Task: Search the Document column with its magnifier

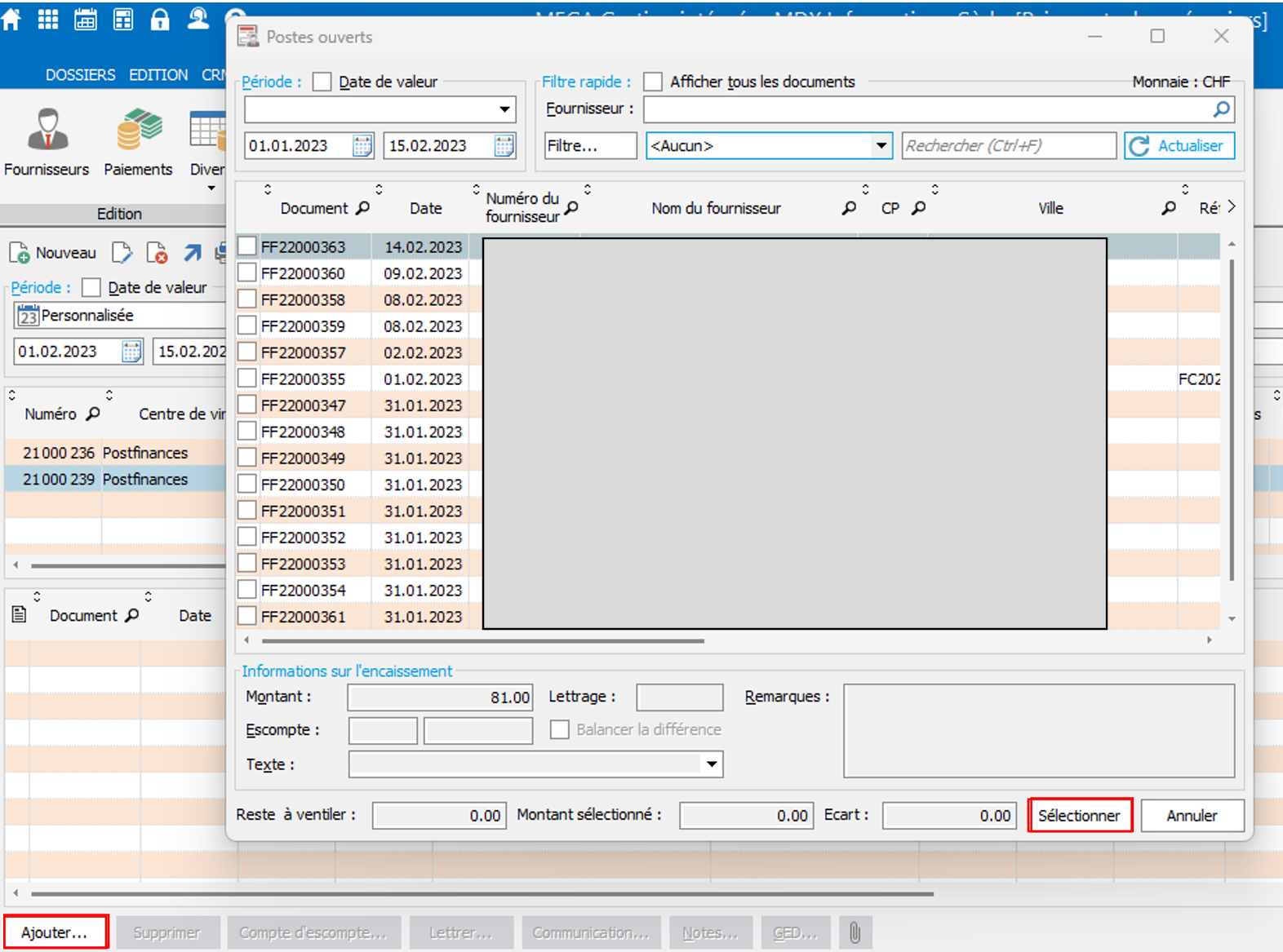Action: coord(363,208)
